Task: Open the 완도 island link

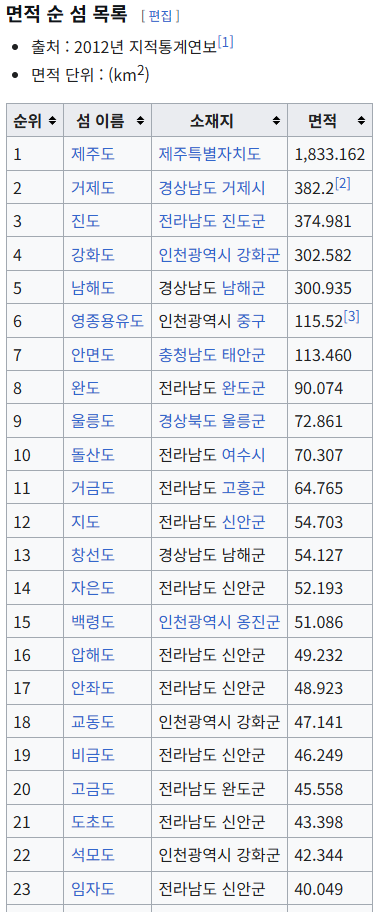Action: 85,388
